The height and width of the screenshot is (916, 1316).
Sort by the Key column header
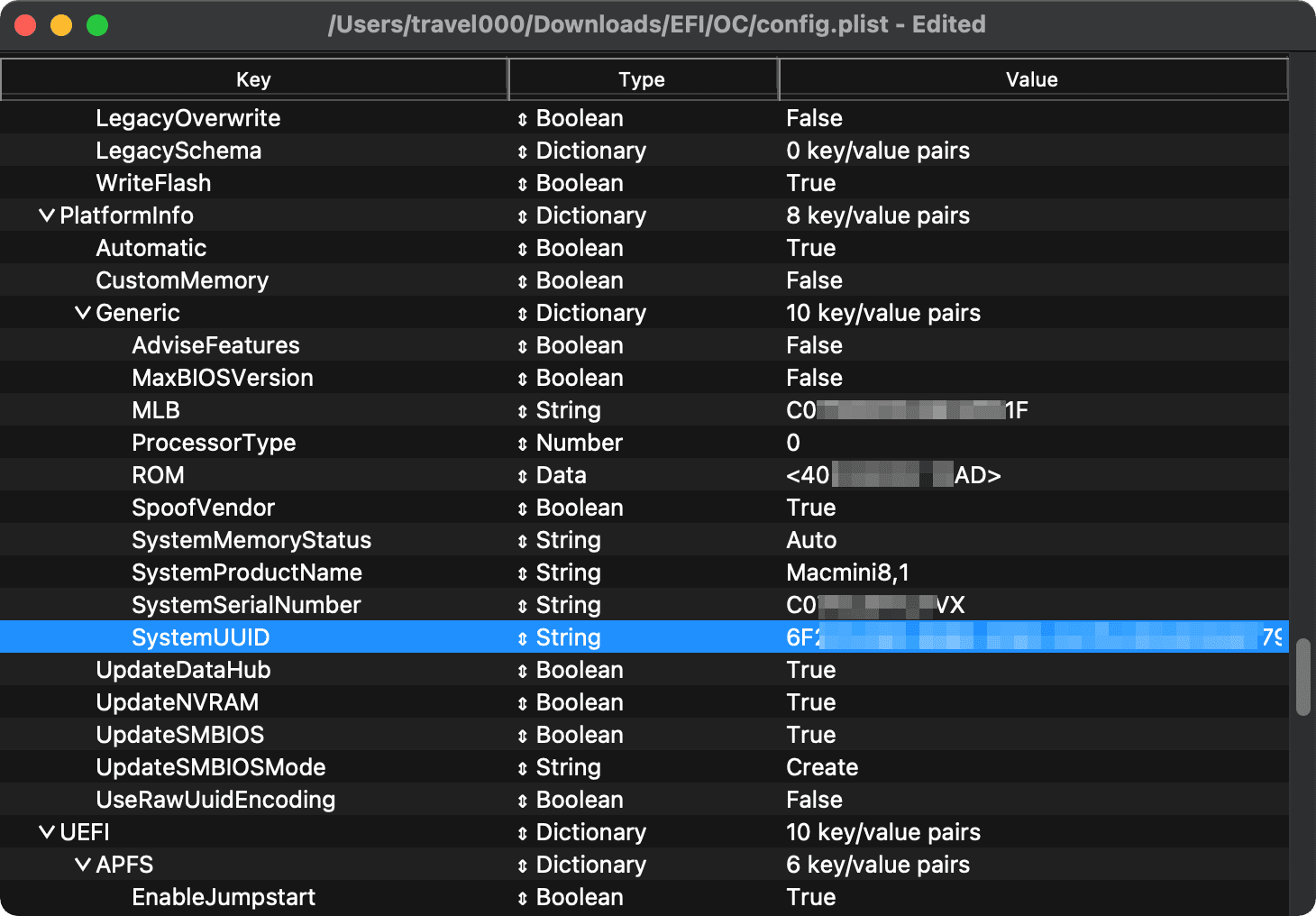click(x=253, y=79)
